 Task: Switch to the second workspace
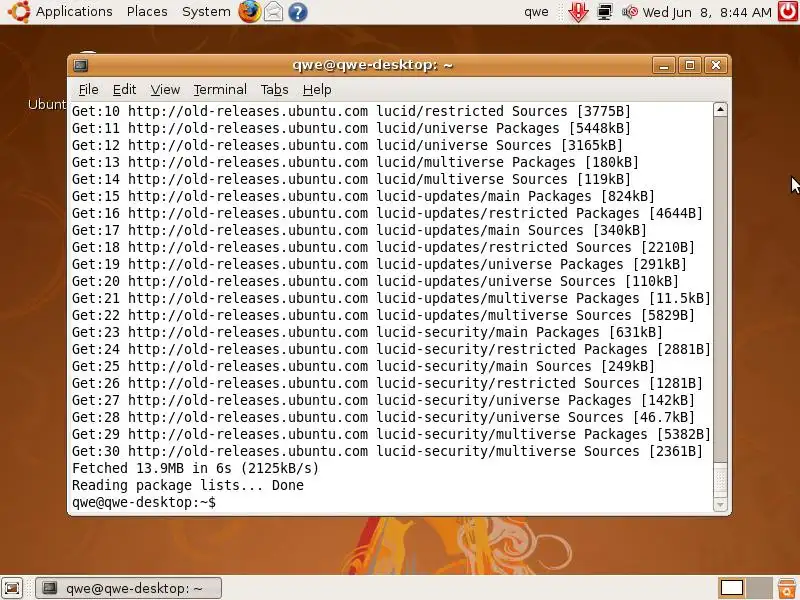pos(759,588)
